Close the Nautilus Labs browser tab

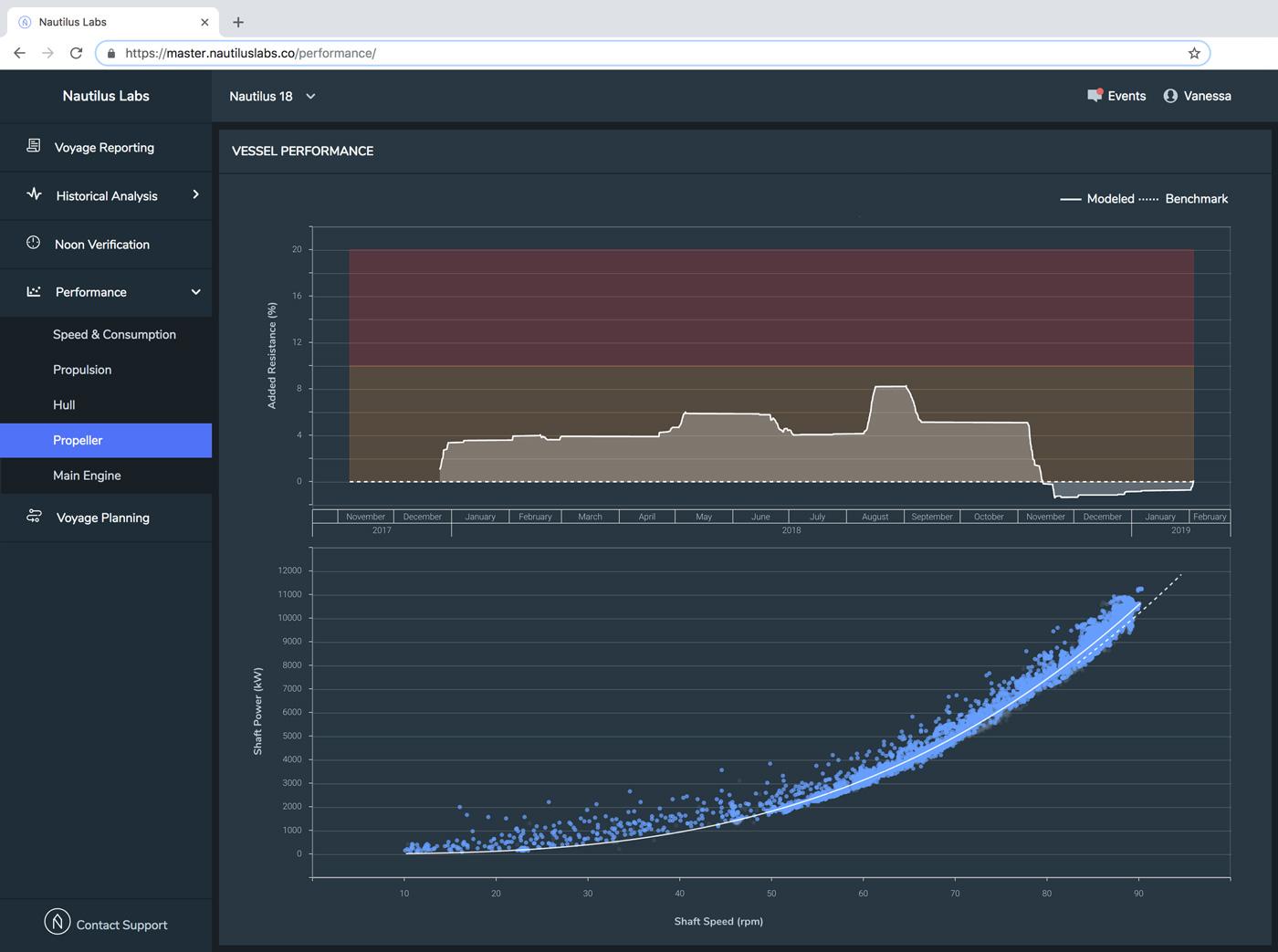204,22
